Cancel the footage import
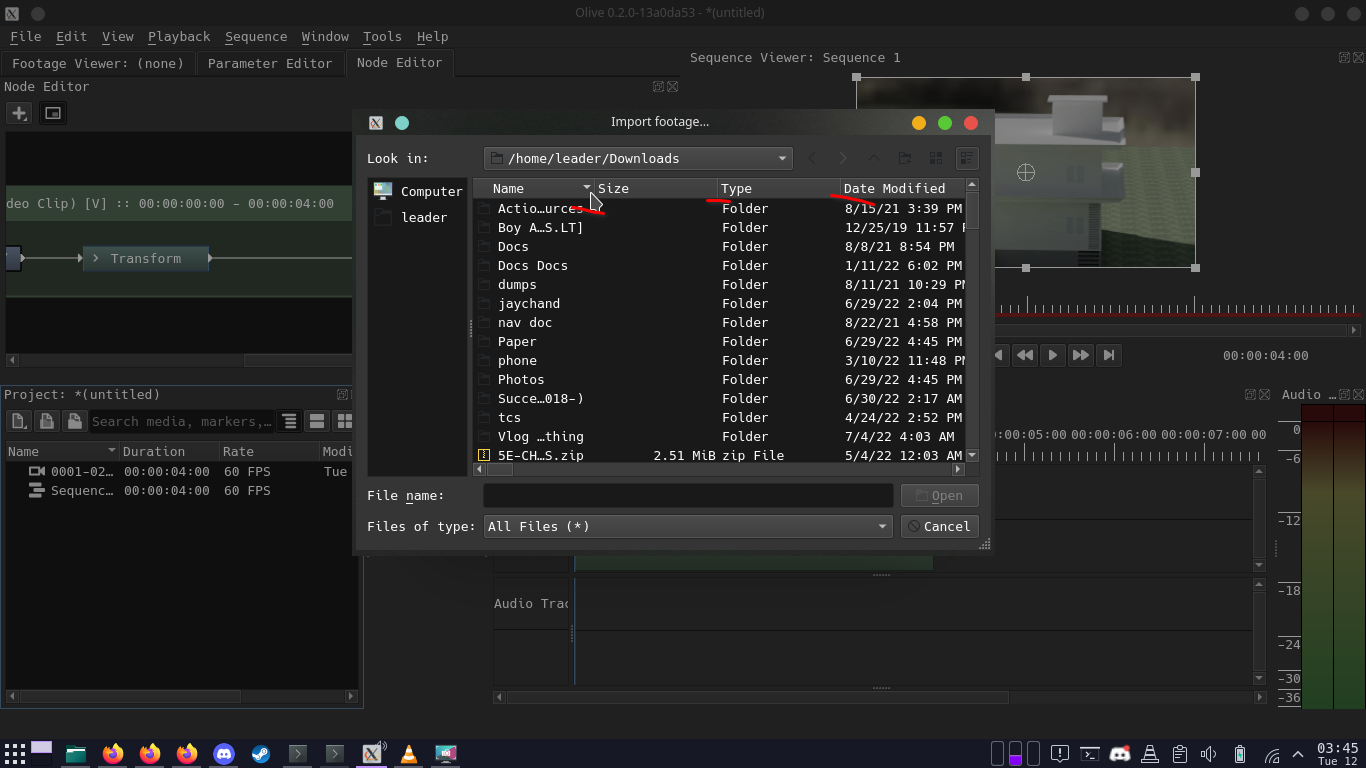 pyautogui.click(x=939, y=526)
